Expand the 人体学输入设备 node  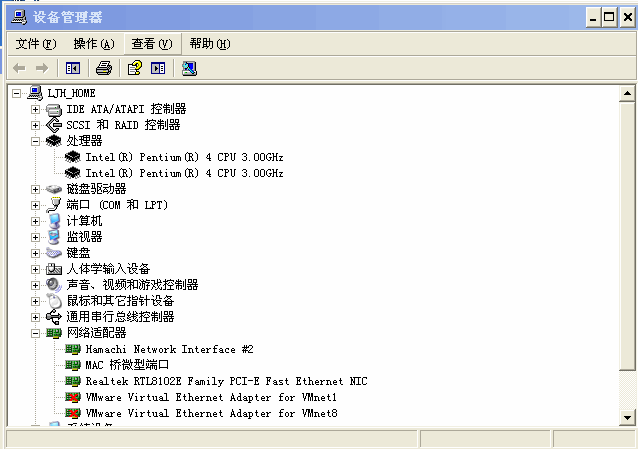(35, 269)
